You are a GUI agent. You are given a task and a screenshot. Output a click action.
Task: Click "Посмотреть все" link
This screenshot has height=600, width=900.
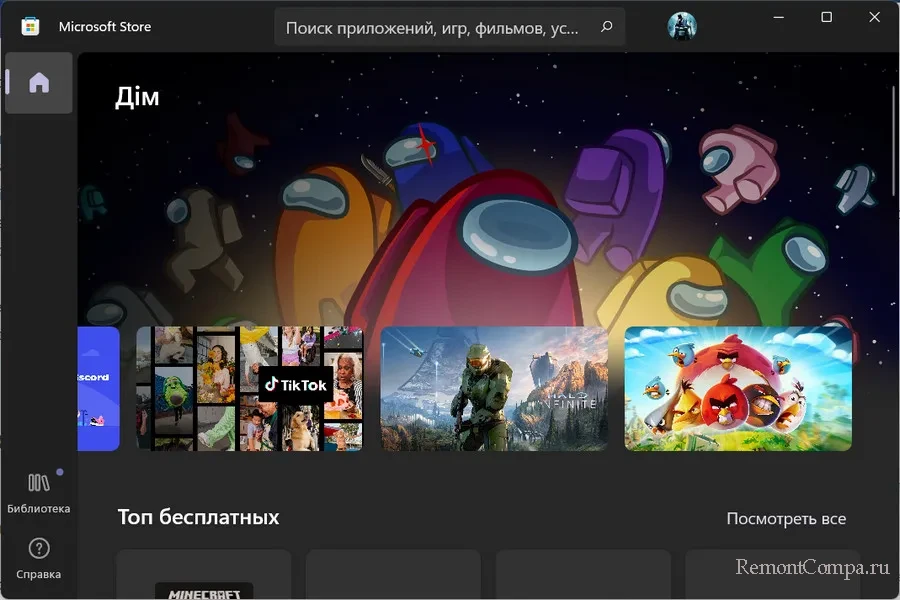tap(786, 518)
